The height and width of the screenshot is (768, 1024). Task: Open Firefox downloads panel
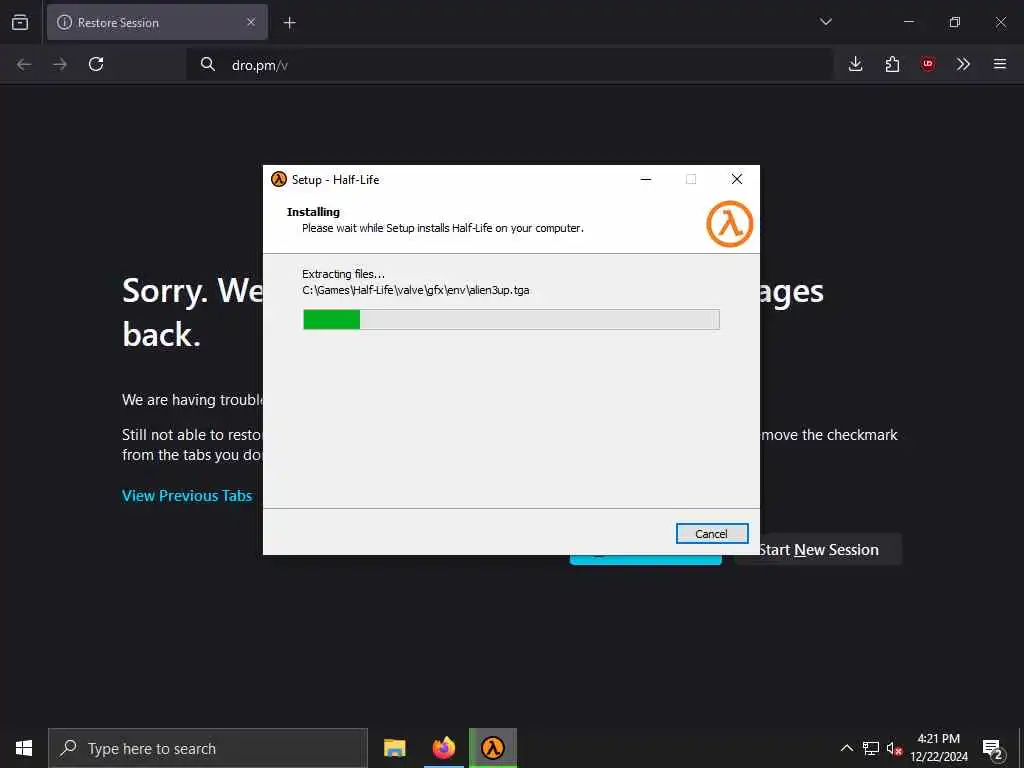point(856,64)
